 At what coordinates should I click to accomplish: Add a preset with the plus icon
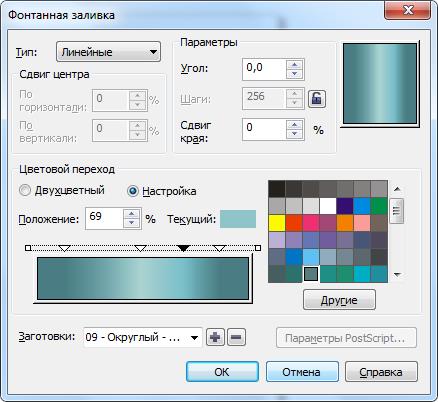click(x=215, y=337)
